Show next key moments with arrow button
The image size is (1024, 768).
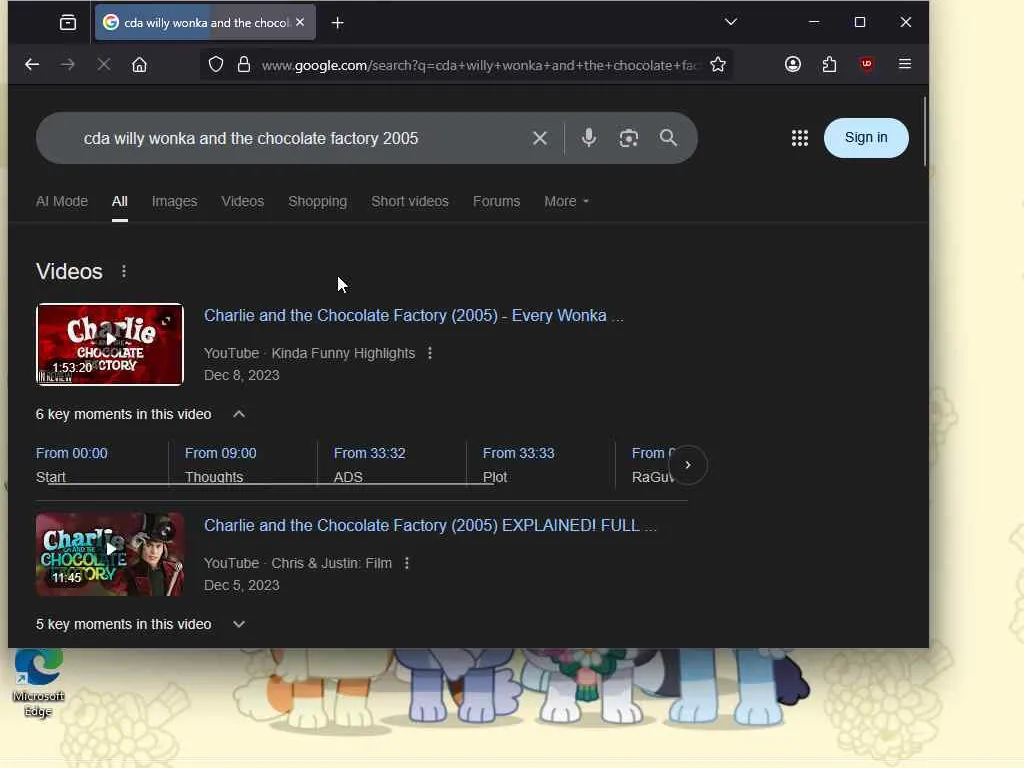tap(688, 465)
